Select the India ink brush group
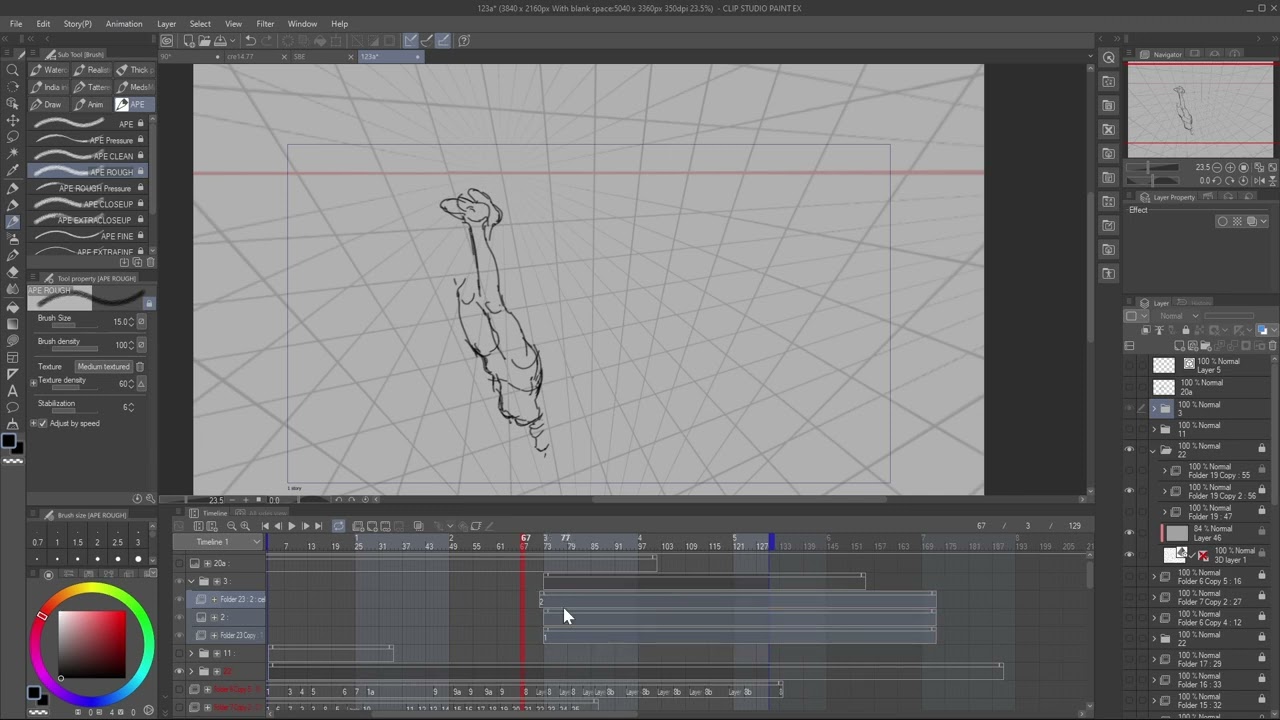The height and width of the screenshot is (720, 1280). [x=48, y=87]
